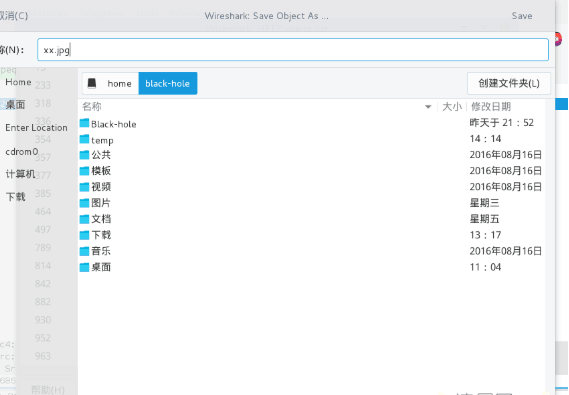Image resolution: width=569 pixels, height=395 pixels.
Task: Cancel the save dialog with 取消(C)
Action: pyautogui.click(x=13, y=16)
